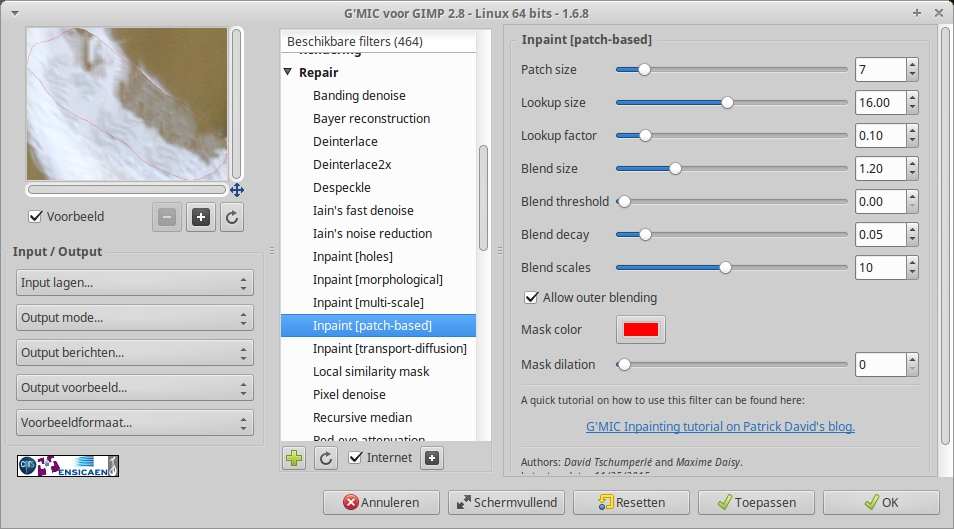954x529 pixels.
Task: Maximize the G'MIC window via plus icon
Action: [x=917, y=13]
